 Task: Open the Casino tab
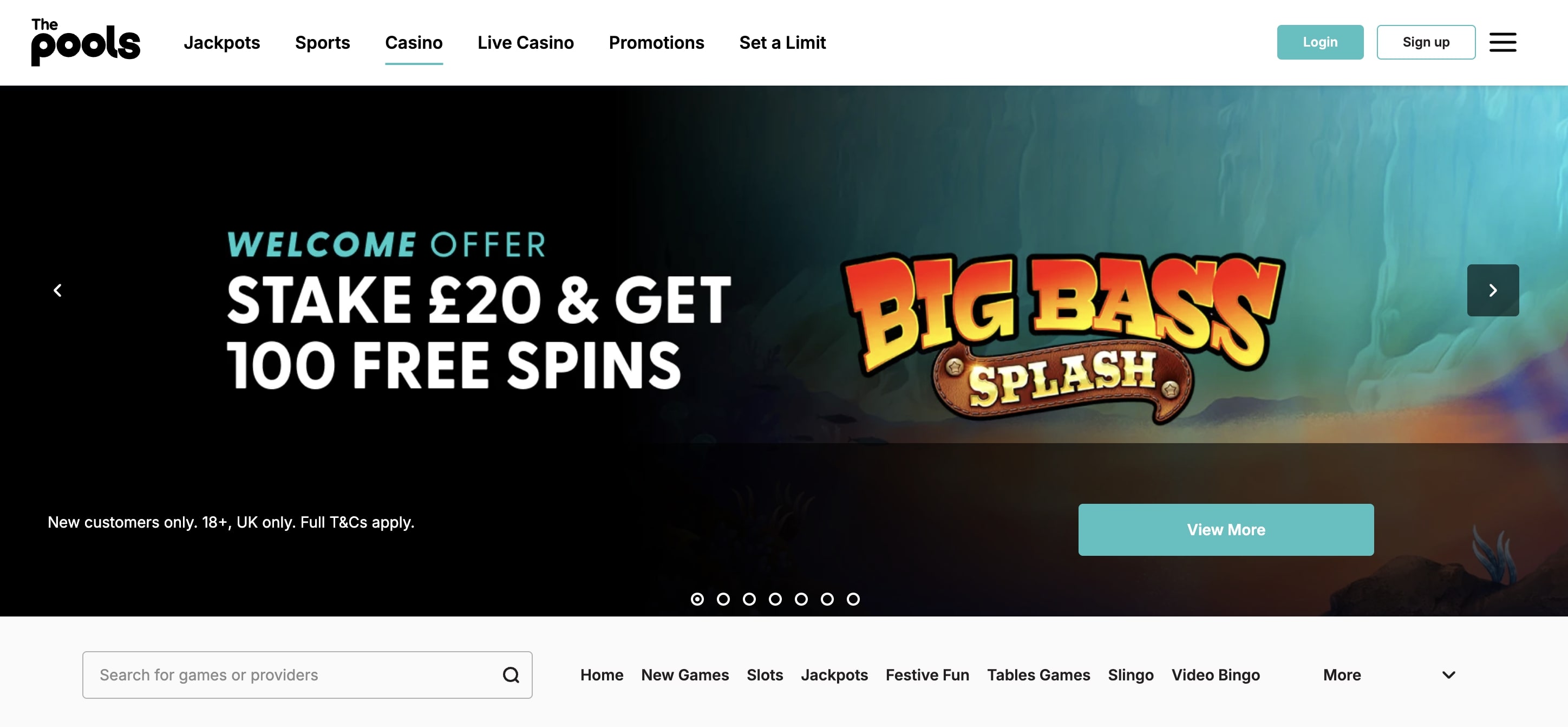(x=414, y=43)
